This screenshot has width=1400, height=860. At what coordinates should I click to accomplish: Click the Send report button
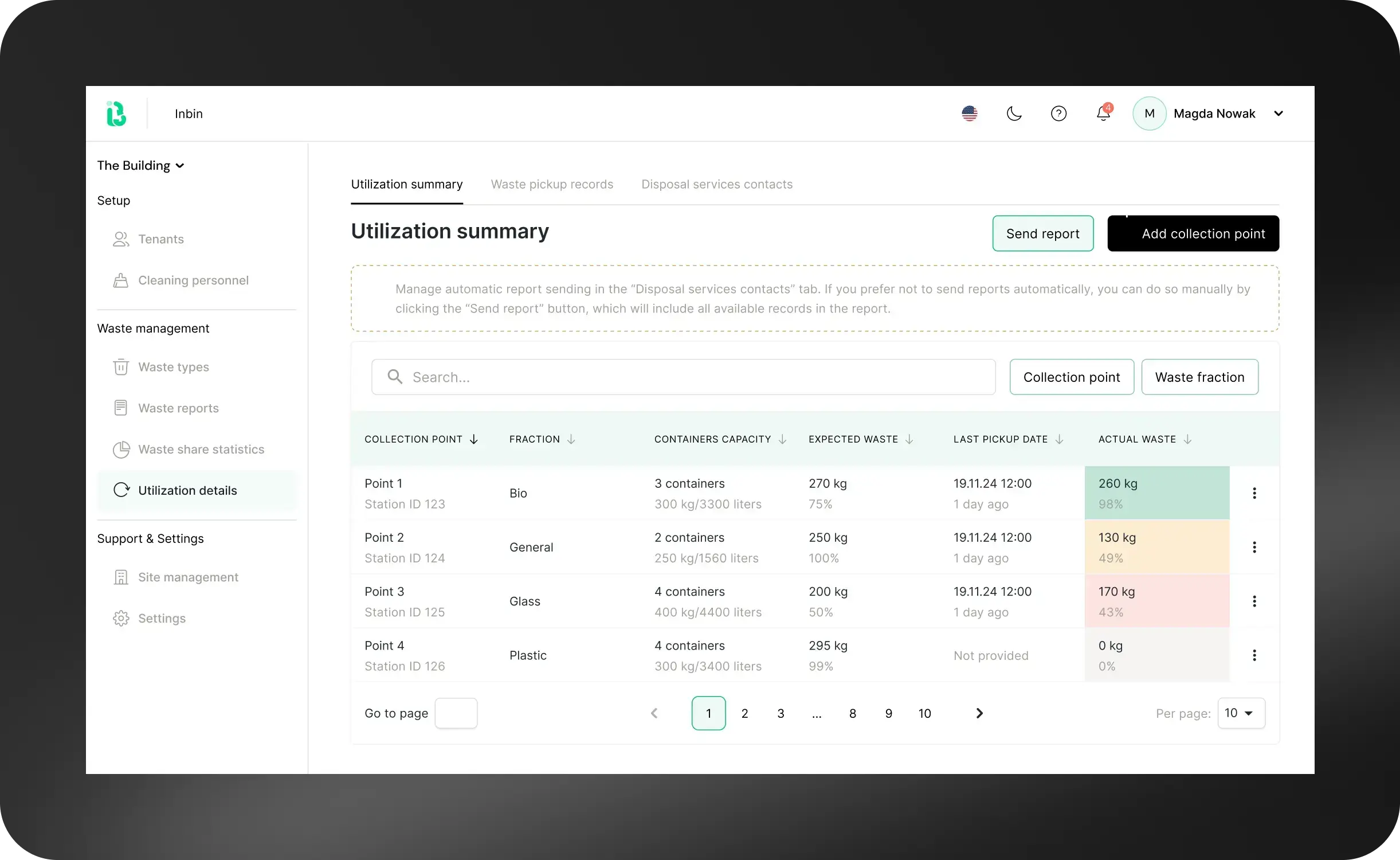click(1042, 234)
